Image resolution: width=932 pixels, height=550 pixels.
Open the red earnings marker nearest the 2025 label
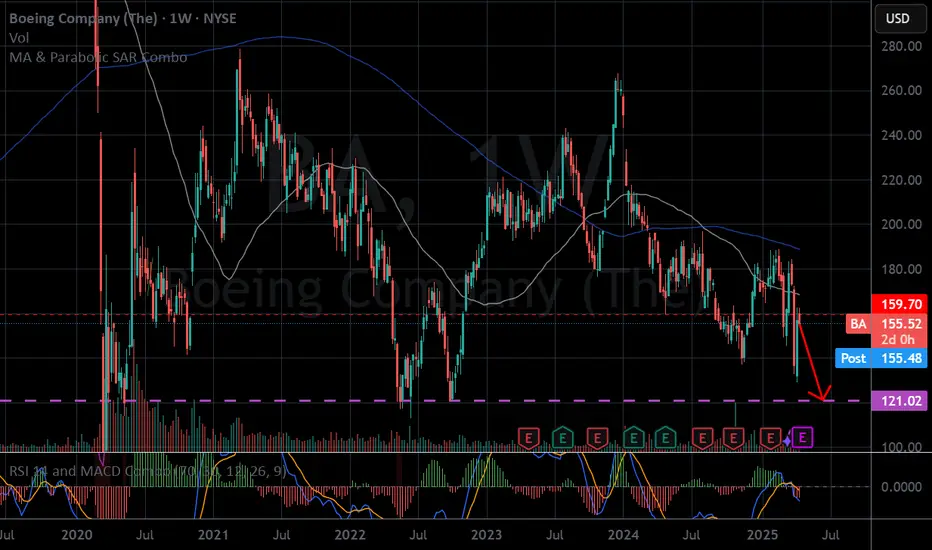point(770,438)
